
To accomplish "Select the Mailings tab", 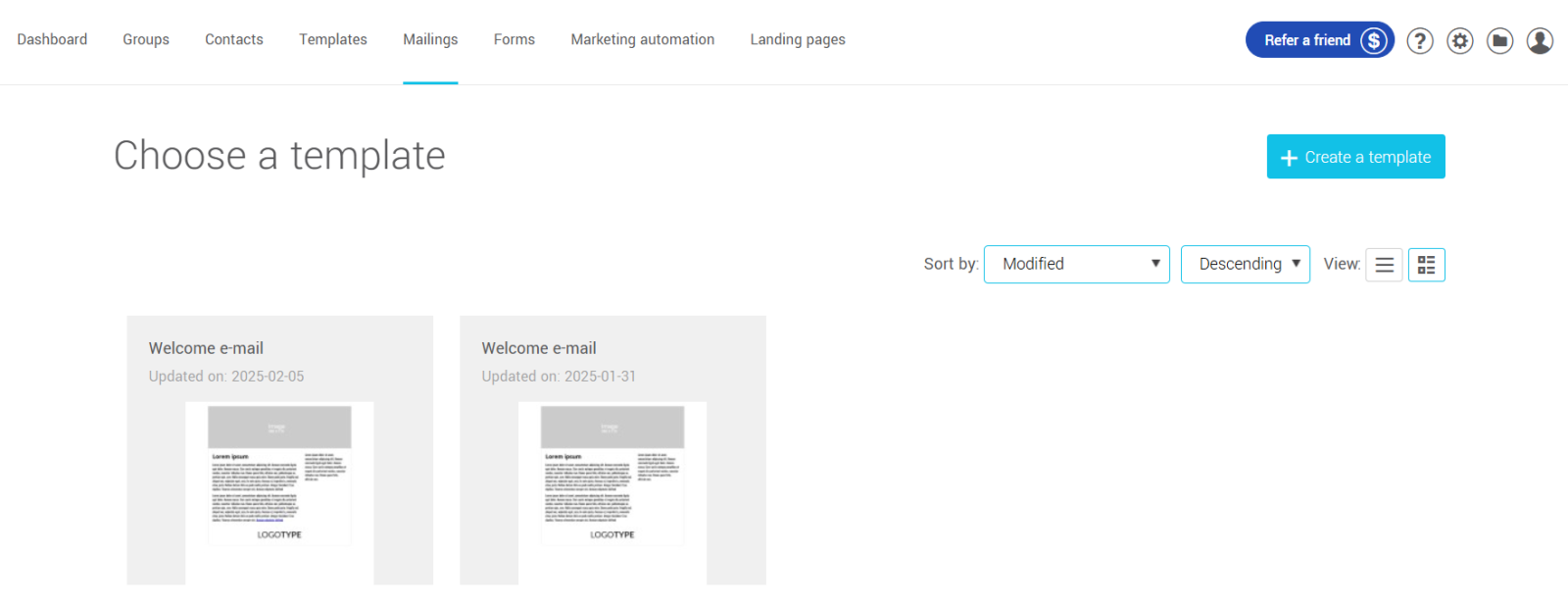I will click(x=430, y=39).
